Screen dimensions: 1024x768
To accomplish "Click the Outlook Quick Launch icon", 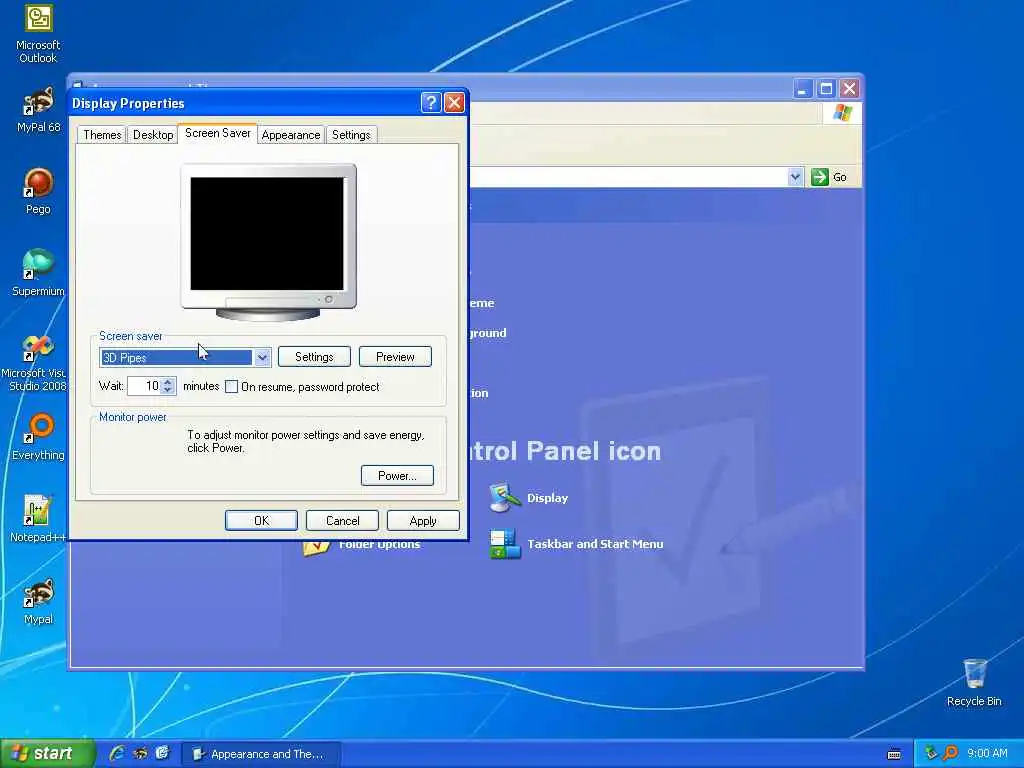I will [x=162, y=753].
